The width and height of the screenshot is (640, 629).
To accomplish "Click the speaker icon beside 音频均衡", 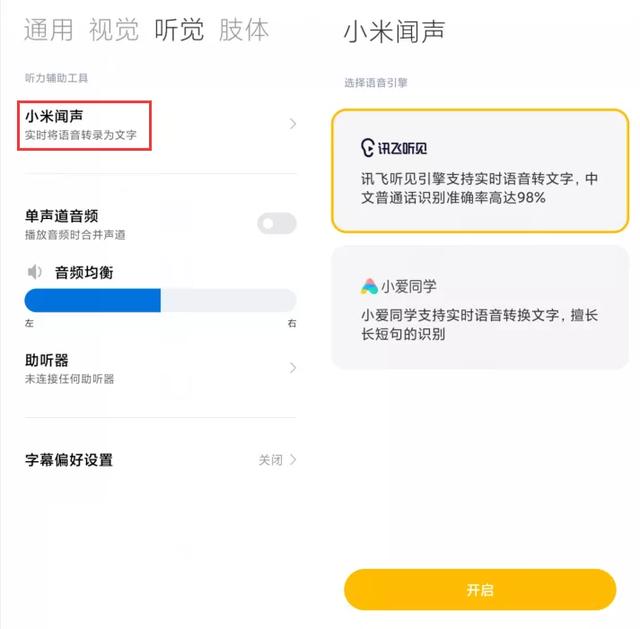I will 35,272.
